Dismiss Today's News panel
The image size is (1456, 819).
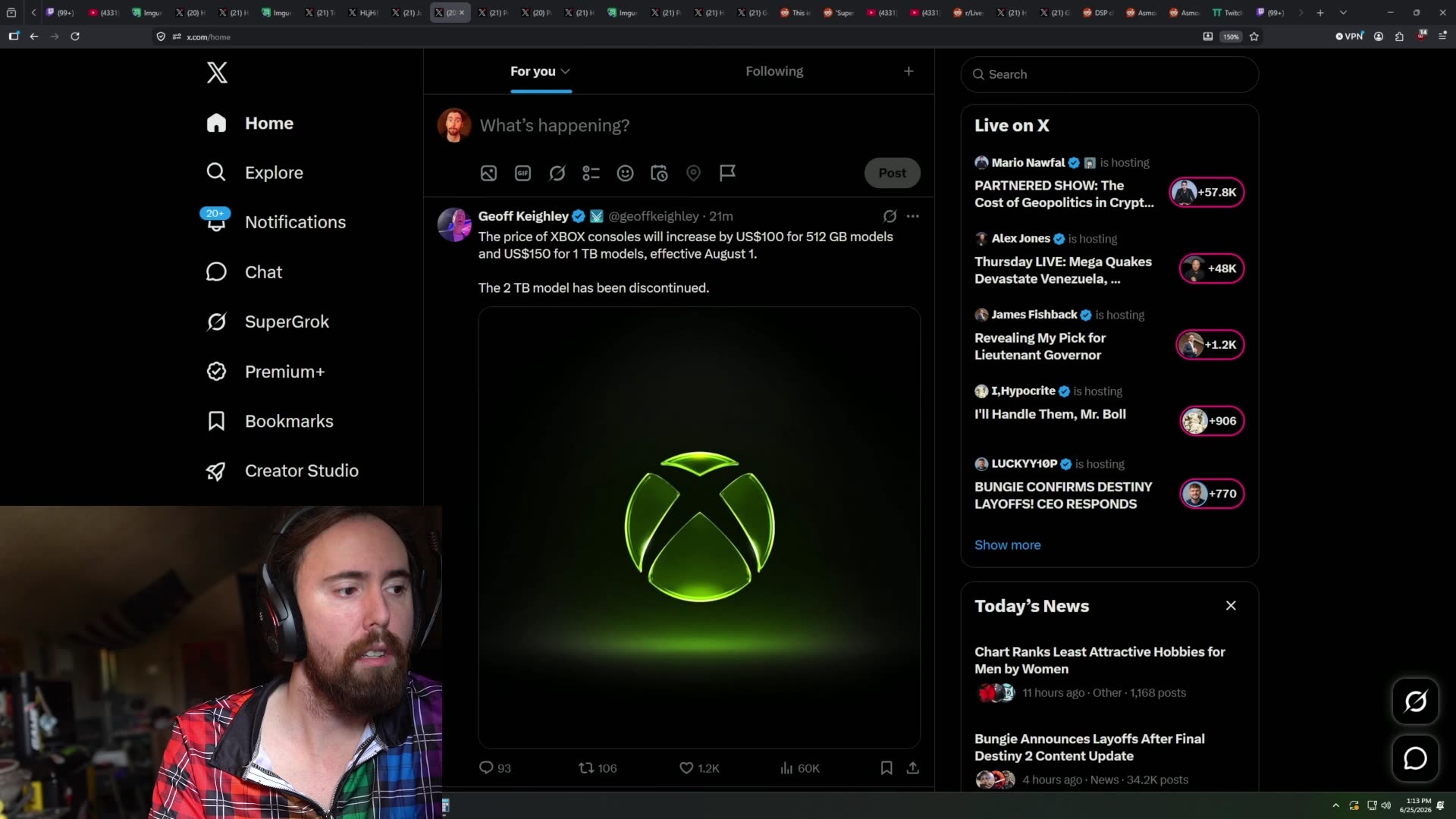pyautogui.click(x=1230, y=606)
